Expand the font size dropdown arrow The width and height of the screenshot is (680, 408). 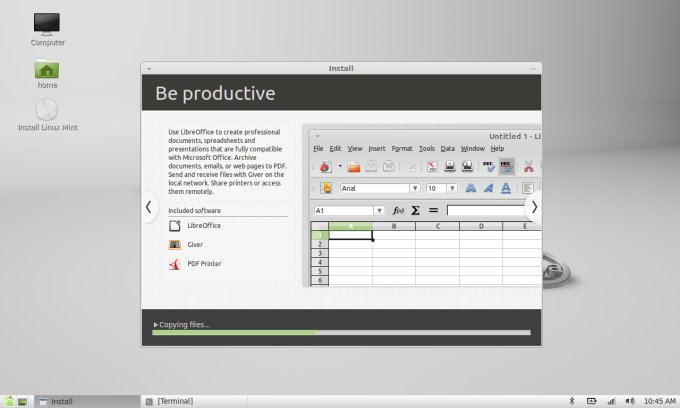[452, 188]
